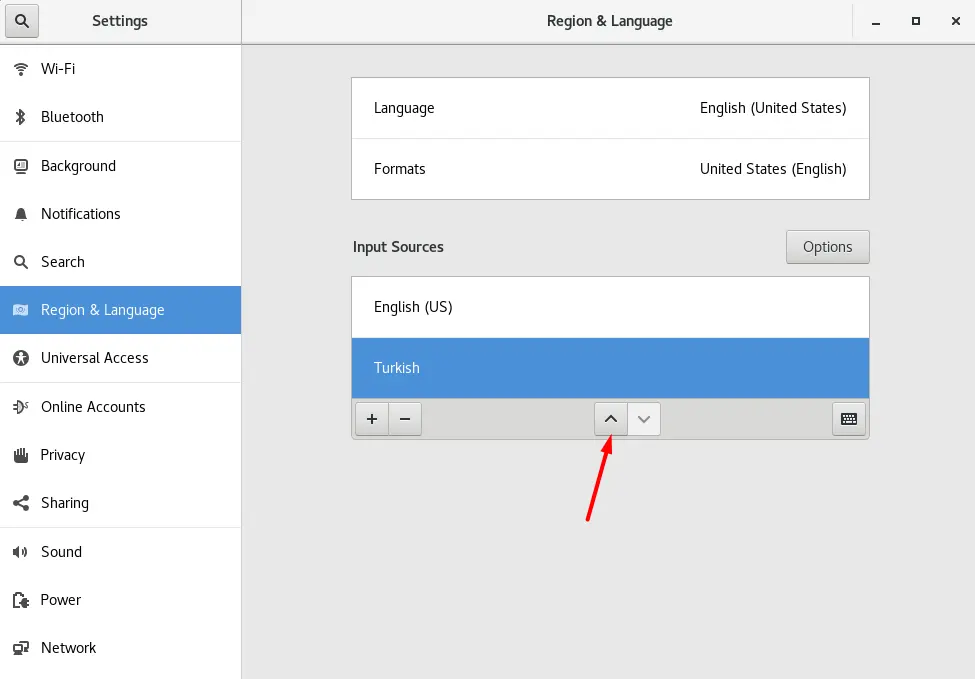Add a new input source with plus button

point(372,419)
